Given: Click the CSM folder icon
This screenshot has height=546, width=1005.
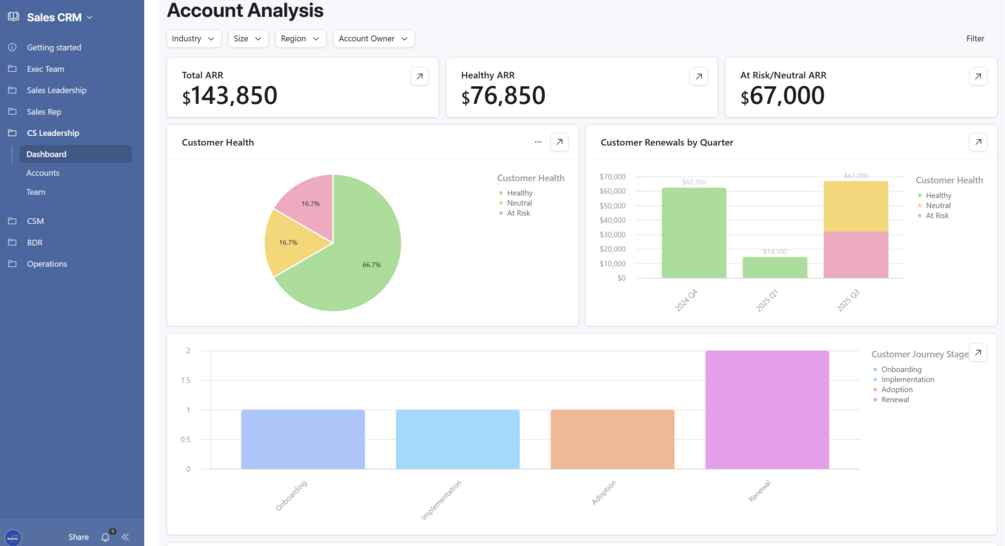Looking at the screenshot, I should pos(12,221).
